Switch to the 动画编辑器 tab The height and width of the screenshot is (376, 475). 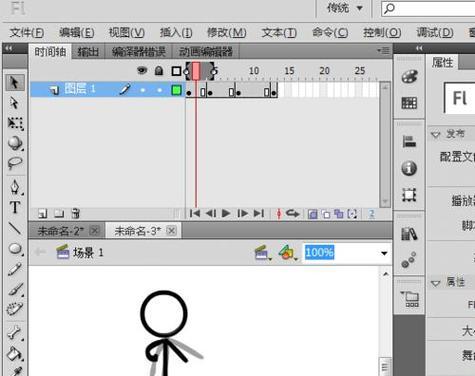[x=205, y=52]
